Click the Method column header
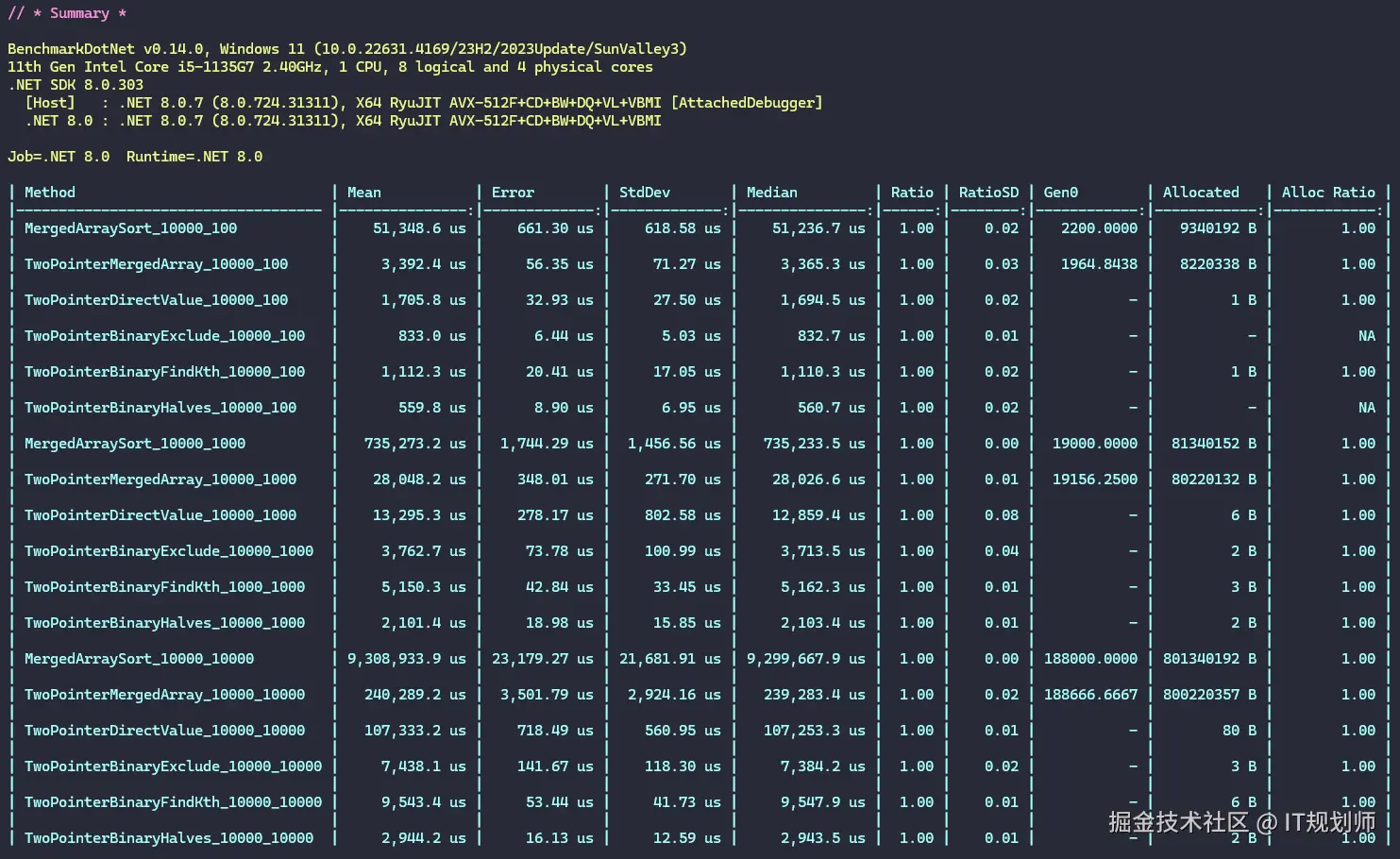Viewport: 1400px width, 859px height. [50, 193]
